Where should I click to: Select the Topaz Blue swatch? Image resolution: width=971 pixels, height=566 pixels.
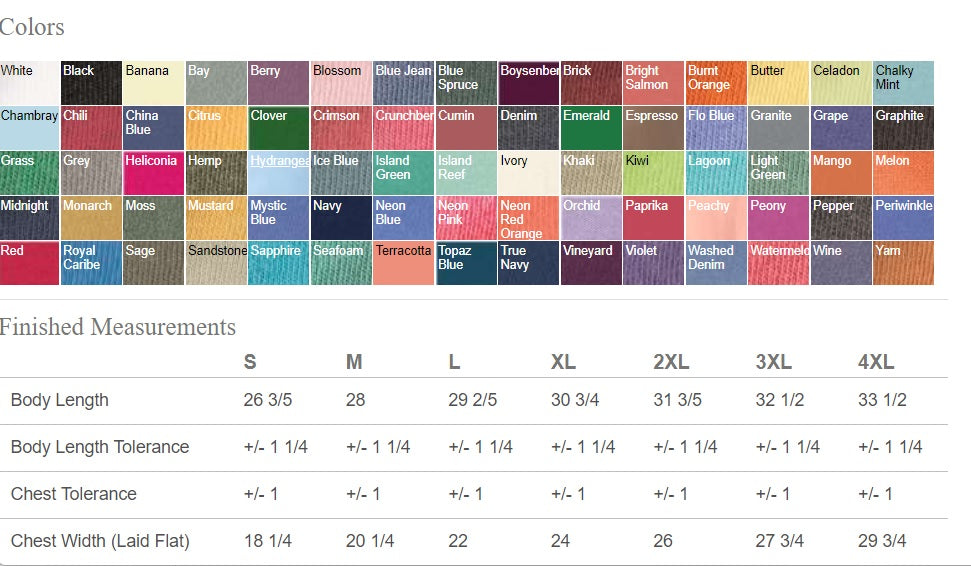[x=466, y=263]
